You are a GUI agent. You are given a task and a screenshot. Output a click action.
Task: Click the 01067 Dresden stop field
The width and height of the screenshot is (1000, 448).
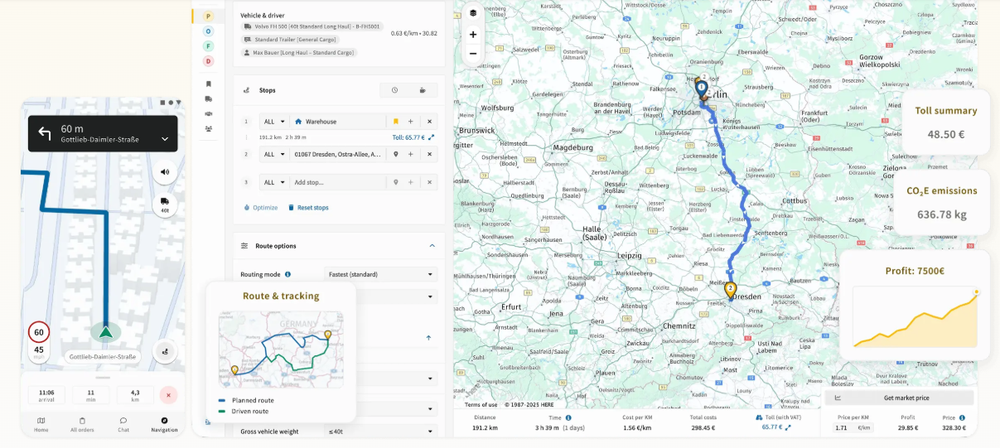coord(338,154)
